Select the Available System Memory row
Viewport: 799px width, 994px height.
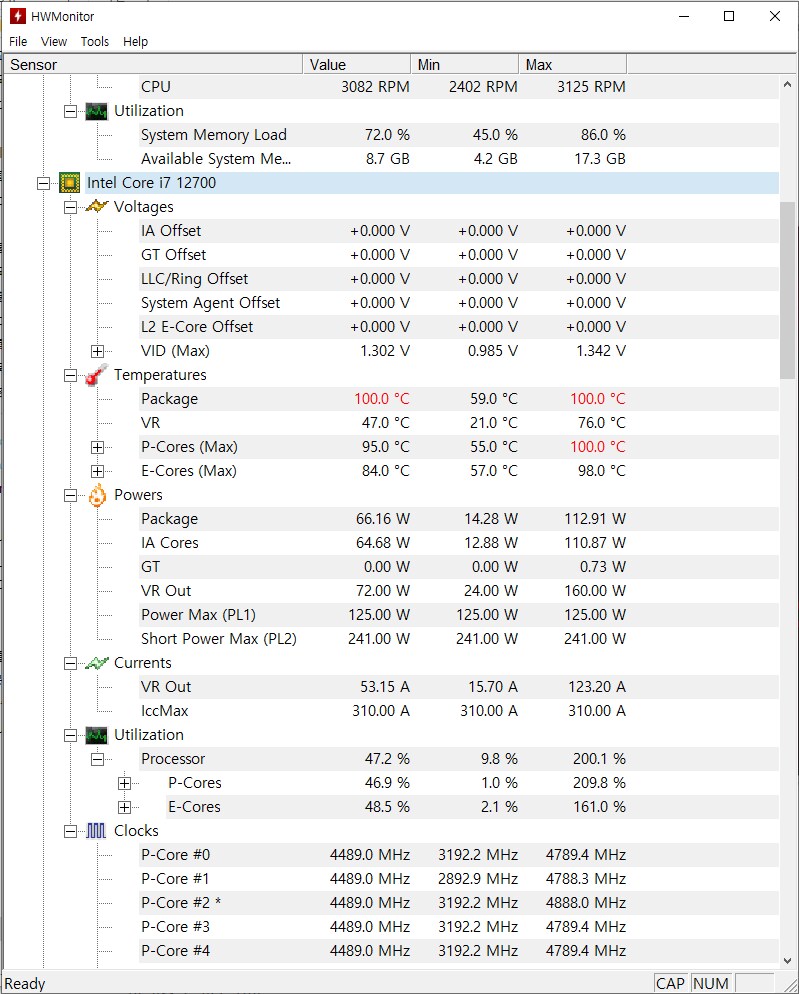click(x=459, y=159)
